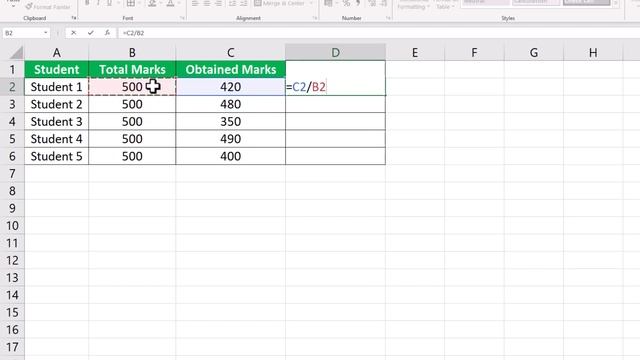Select the Calculation cell style swatch

536,2
